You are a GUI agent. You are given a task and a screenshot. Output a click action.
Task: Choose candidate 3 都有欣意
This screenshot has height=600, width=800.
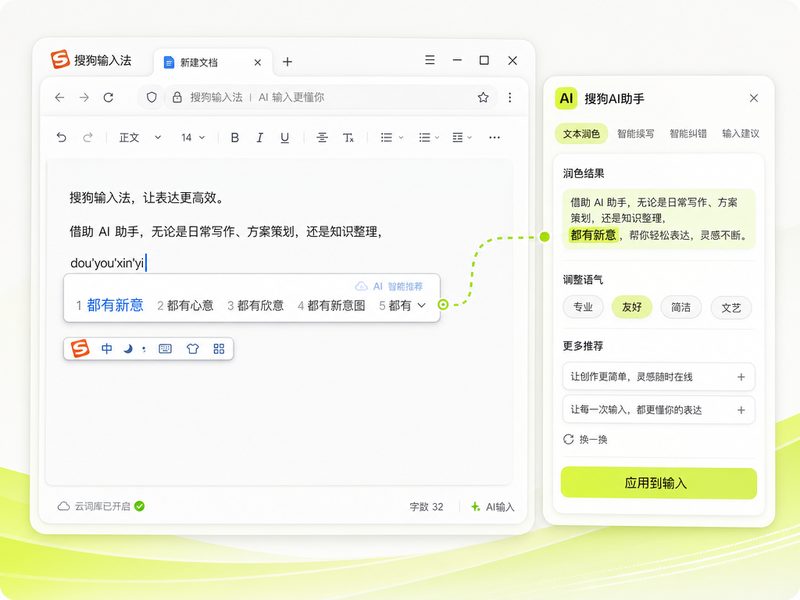(x=255, y=306)
